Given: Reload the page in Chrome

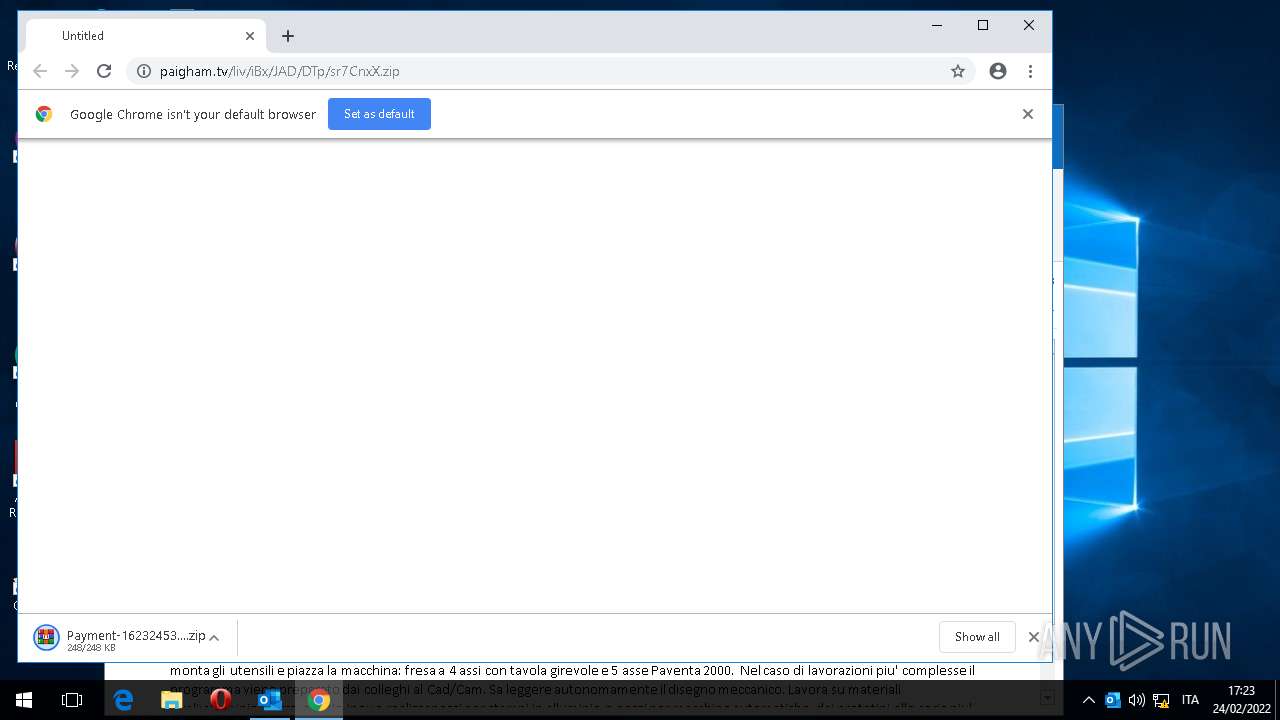Looking at the screenshot, I should tap(104, 71).
